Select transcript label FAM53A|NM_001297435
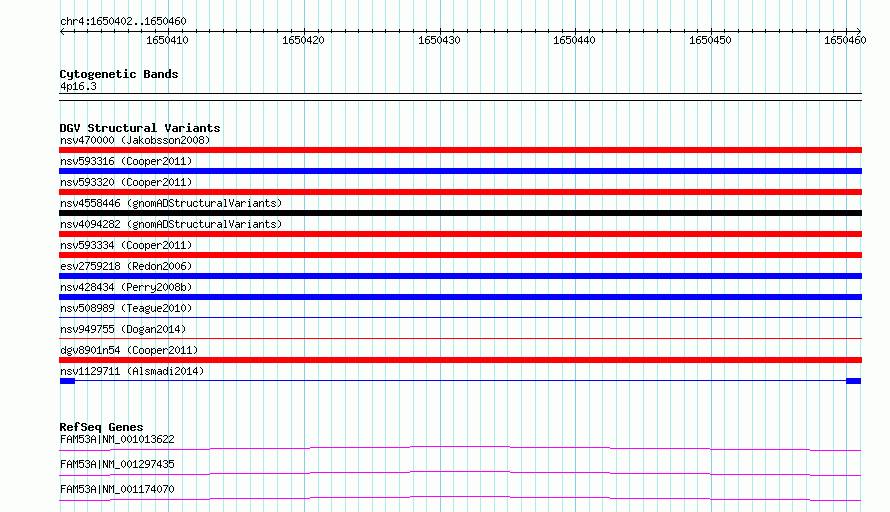This screenshot has height=512, width=890. 117,464
